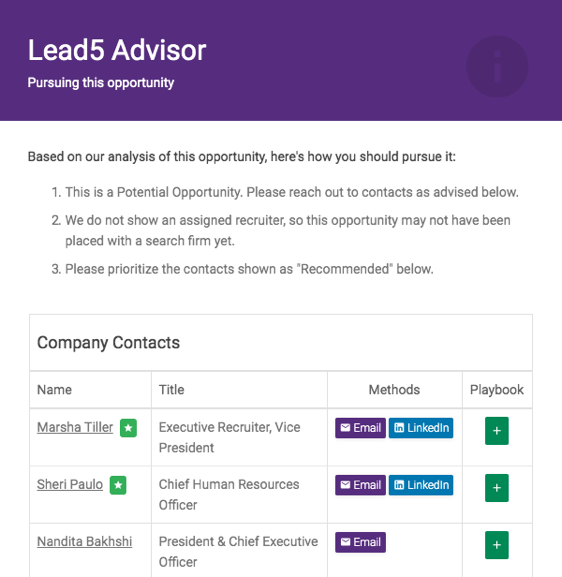
Task: Click the Methods column header
Action: tap(394, 390)
